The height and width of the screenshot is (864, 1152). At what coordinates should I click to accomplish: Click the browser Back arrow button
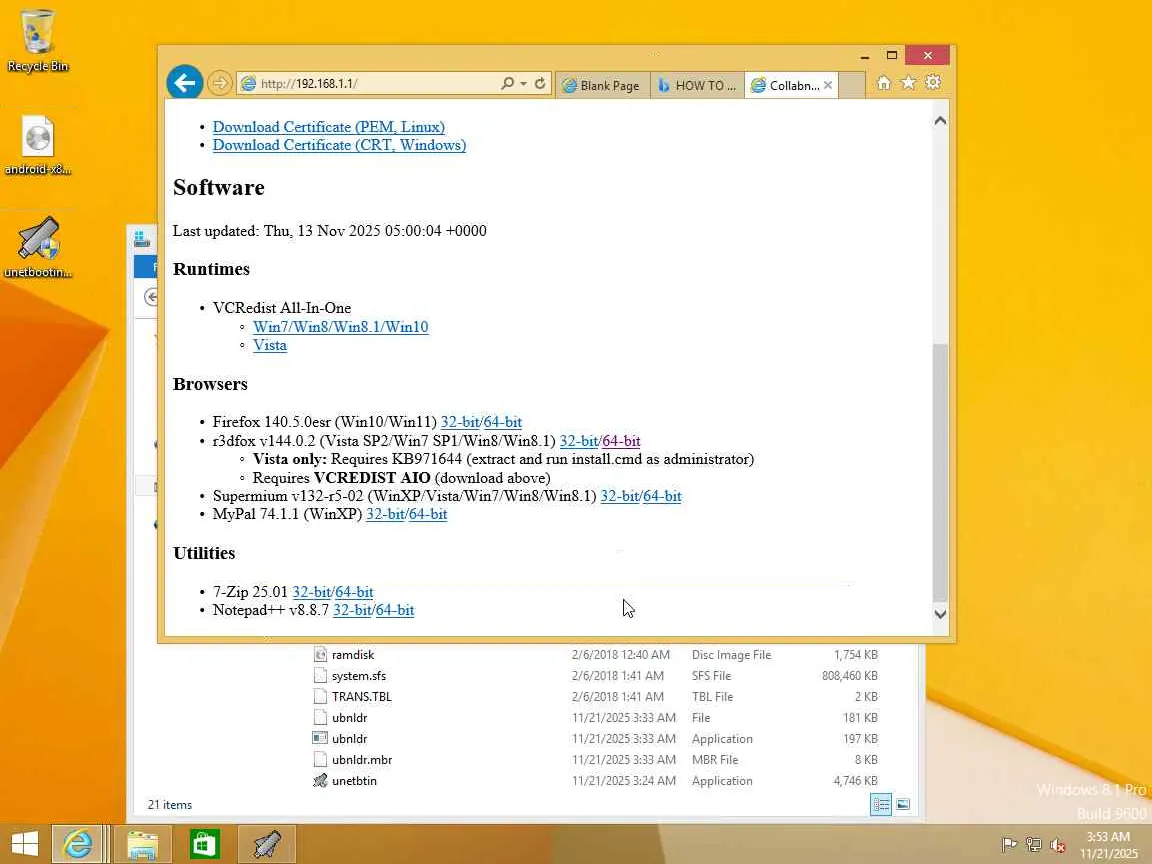[x=184, y=82]
